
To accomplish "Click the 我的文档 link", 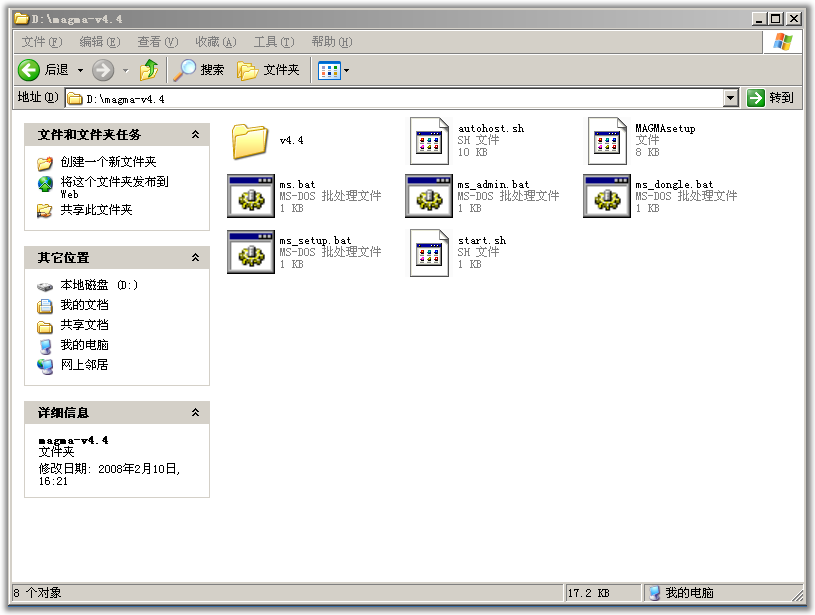I will click(x=84, y=305).
